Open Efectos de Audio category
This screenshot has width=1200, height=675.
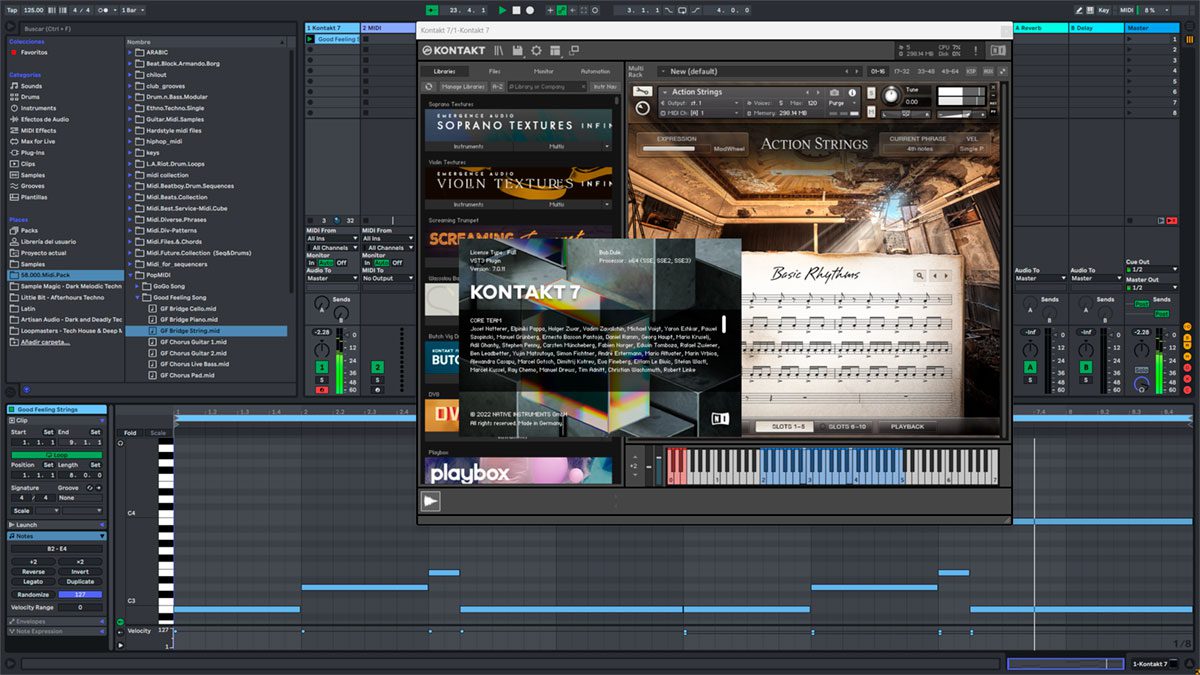click(39, 119)
